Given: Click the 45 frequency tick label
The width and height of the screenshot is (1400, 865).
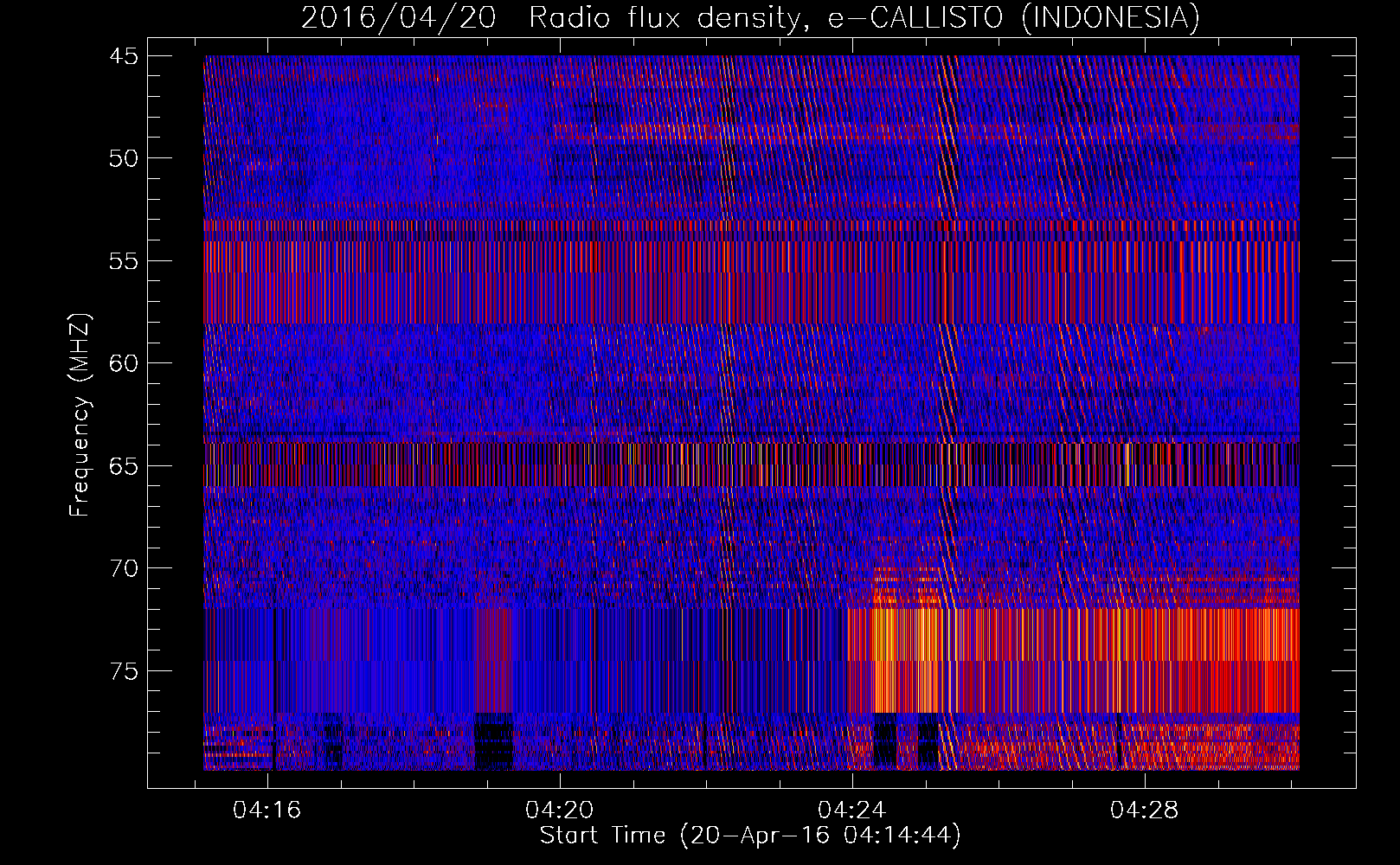Looking at the screenshot, I should tap(124, 56).
